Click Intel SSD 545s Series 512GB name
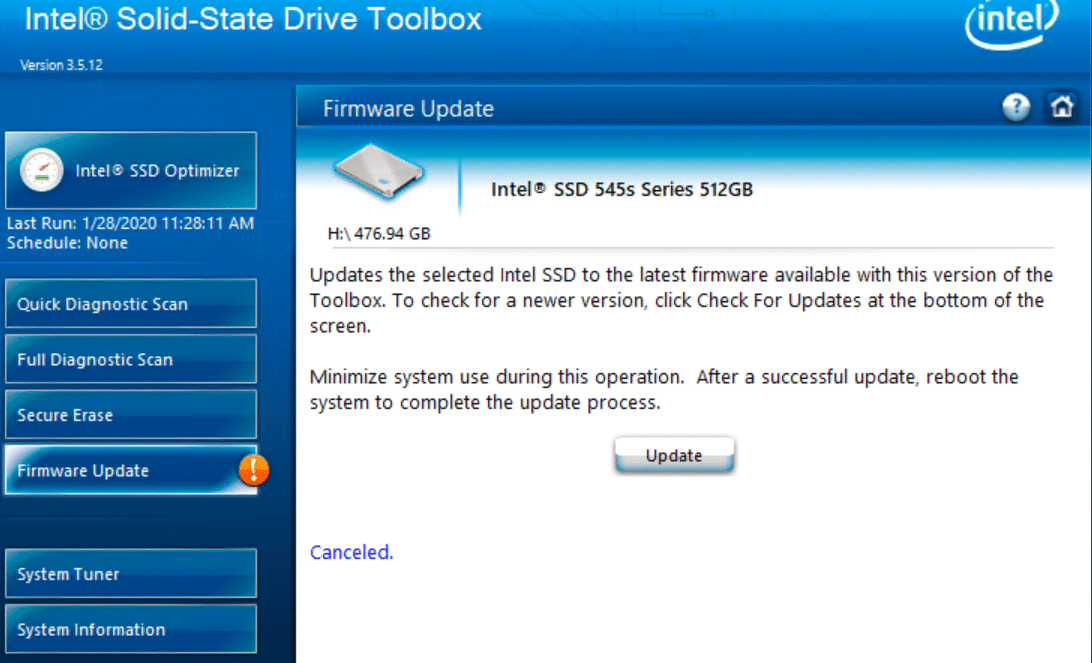The width and height of the screenshot is (1092, 663). [622, 189]
